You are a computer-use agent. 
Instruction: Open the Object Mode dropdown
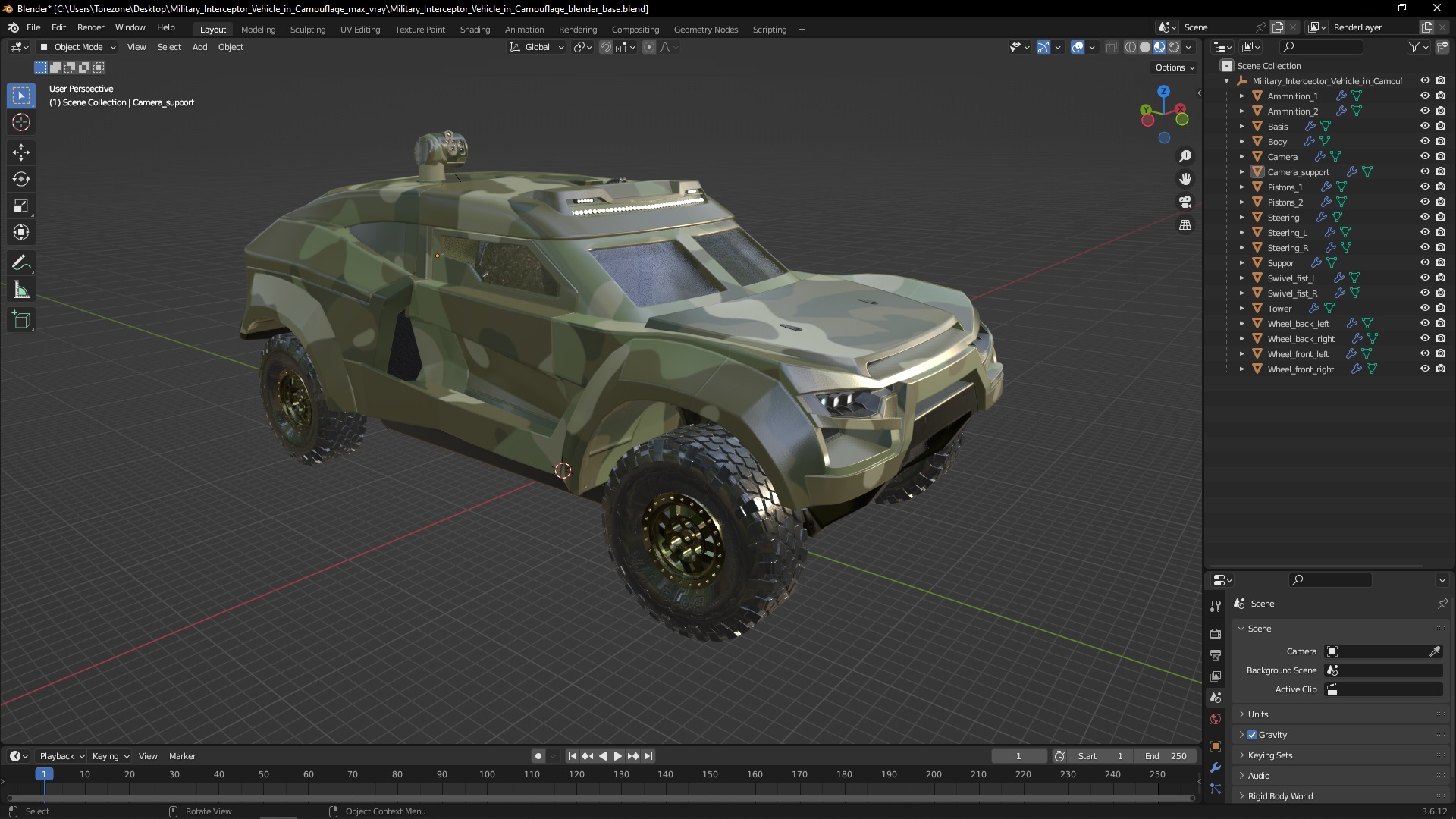(x=77, y=47)
